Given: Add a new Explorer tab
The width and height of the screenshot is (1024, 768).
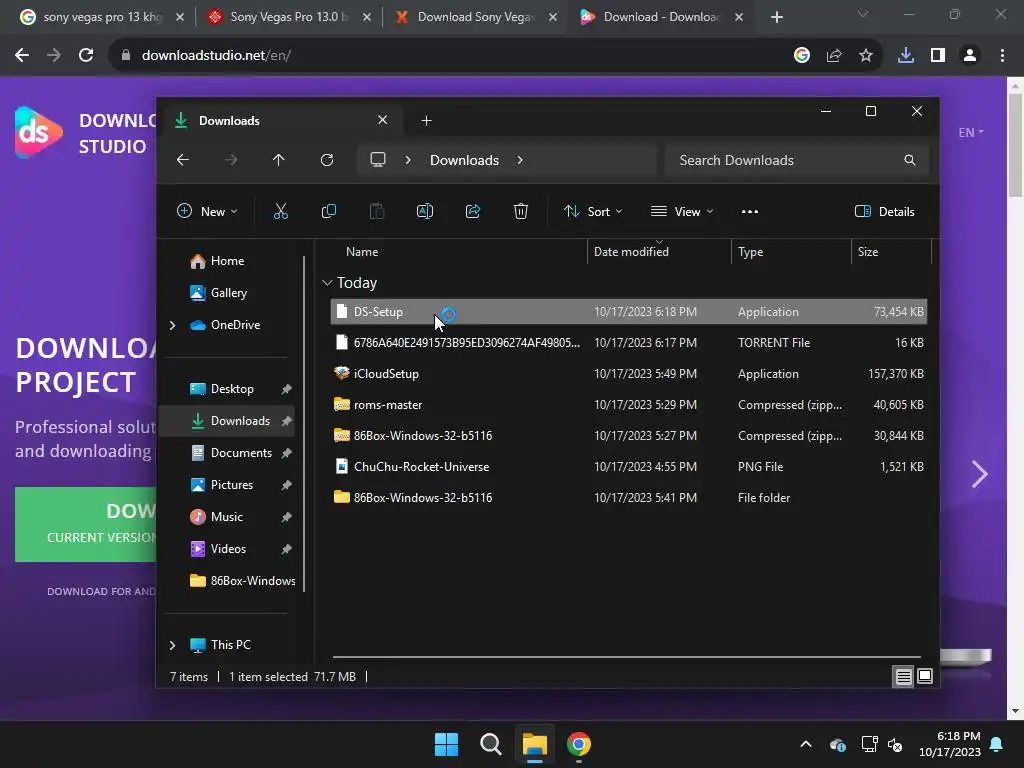Looking at the screenshot, I should click(426, 120).
